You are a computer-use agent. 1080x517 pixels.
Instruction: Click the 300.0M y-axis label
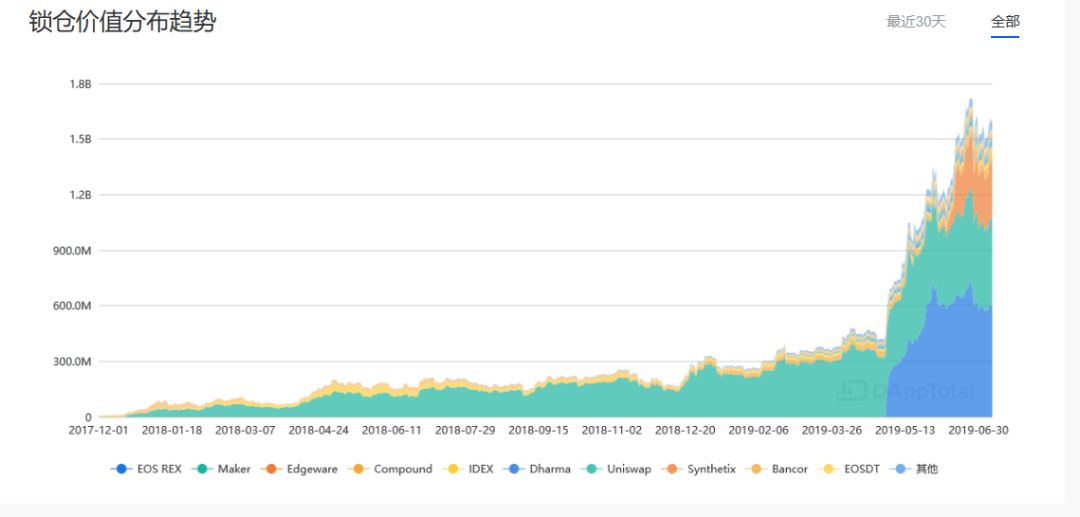[x=72, y=361]
